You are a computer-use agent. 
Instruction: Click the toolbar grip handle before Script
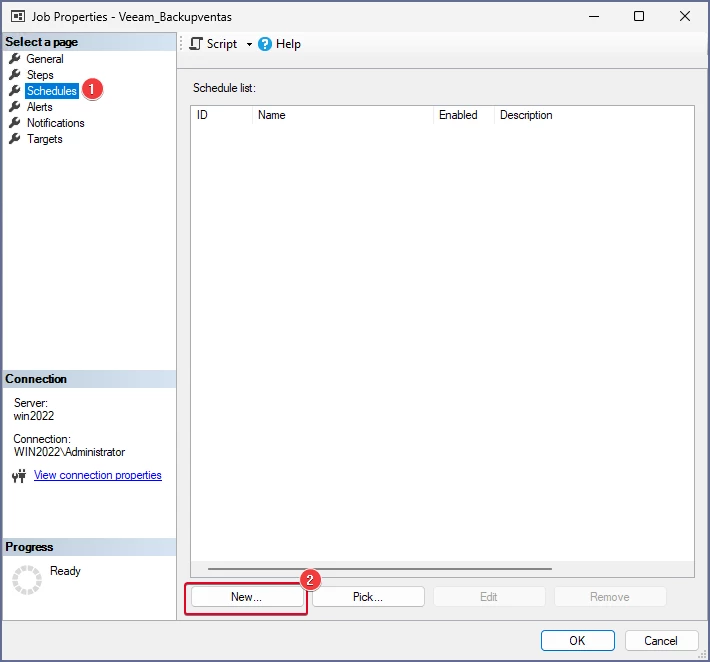click(x=181, y=44)
